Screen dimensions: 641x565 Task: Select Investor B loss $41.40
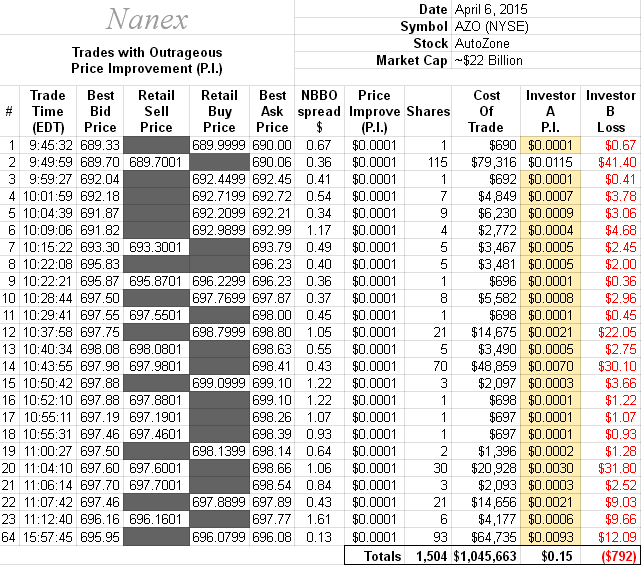(x=617, y=162)
